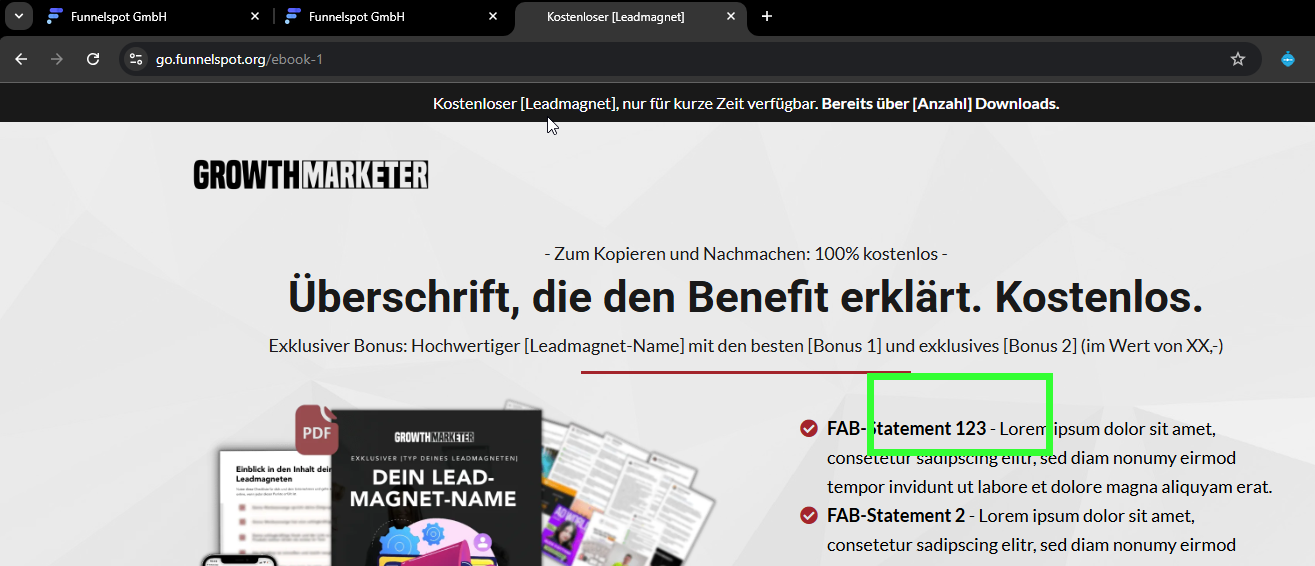
Task: Click the Funnelspot favicon on the first tab
Action: click(x=54, y=17)
